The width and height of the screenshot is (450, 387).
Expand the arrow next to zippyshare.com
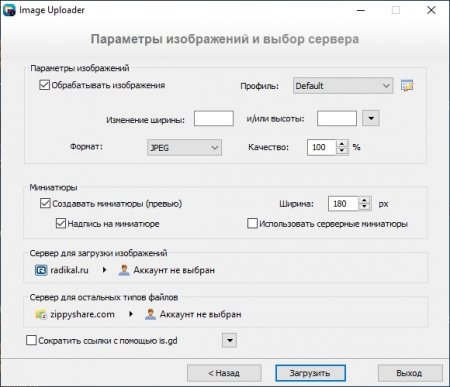coord(131,314)
